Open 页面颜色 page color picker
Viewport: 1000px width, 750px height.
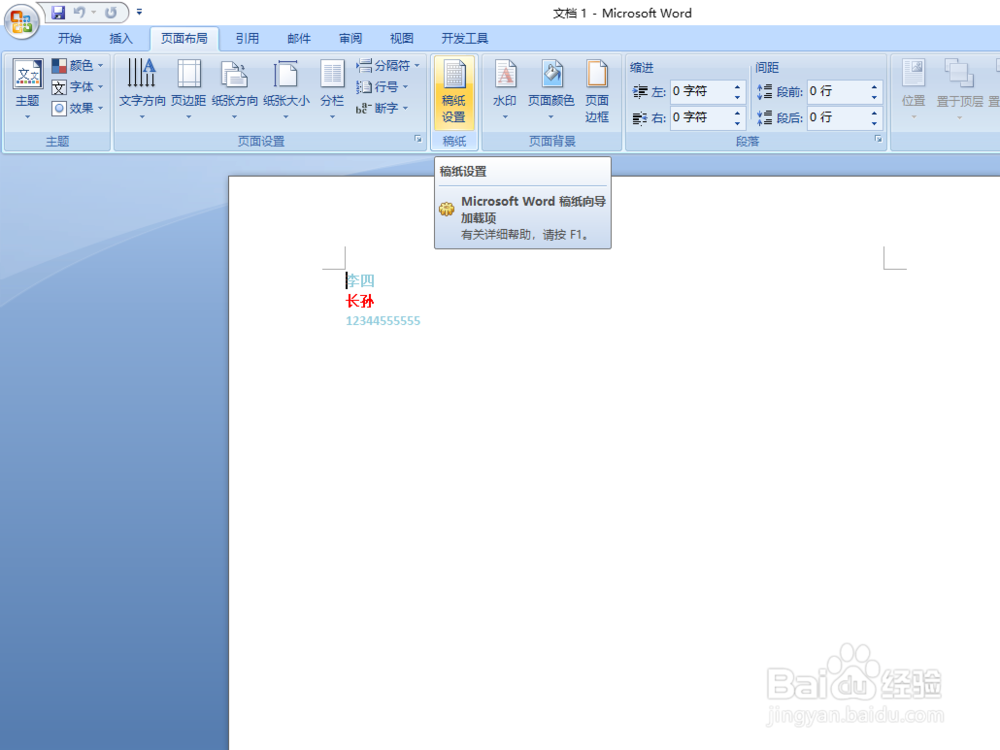[x=551, y=89]
